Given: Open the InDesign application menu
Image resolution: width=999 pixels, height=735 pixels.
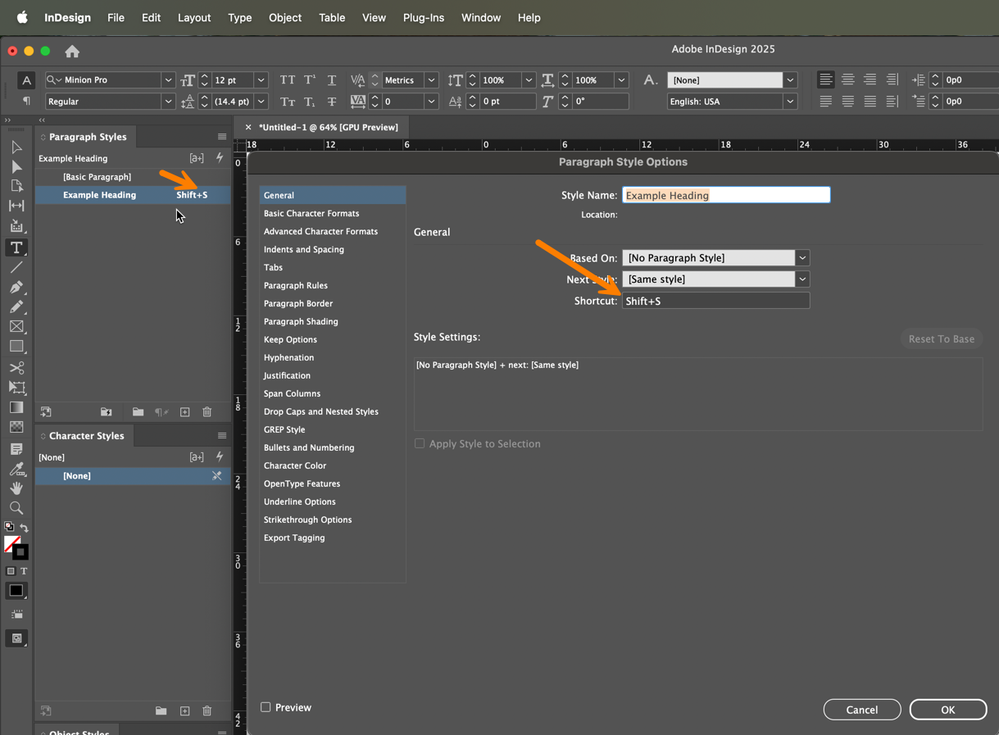Looking at the screenshot, I should pos(68,18).
